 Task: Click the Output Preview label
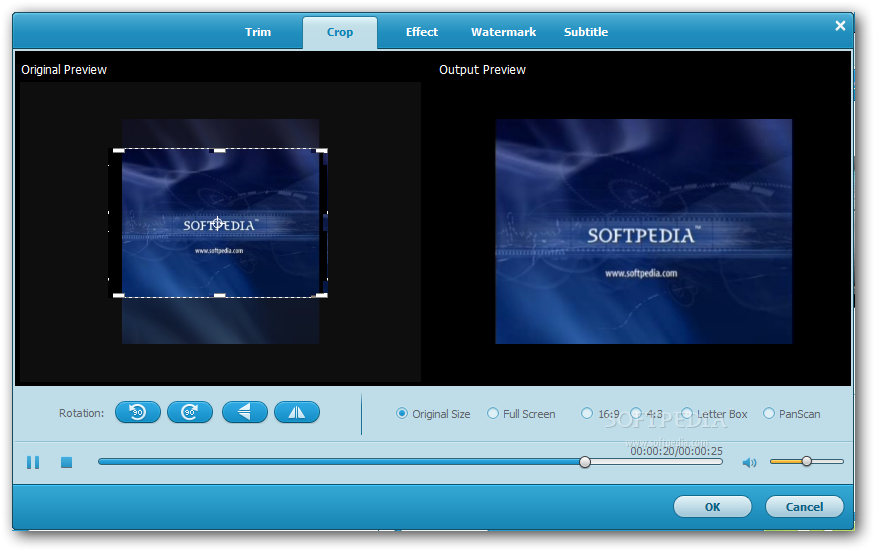pyautogui.click(x=482, y=70)
